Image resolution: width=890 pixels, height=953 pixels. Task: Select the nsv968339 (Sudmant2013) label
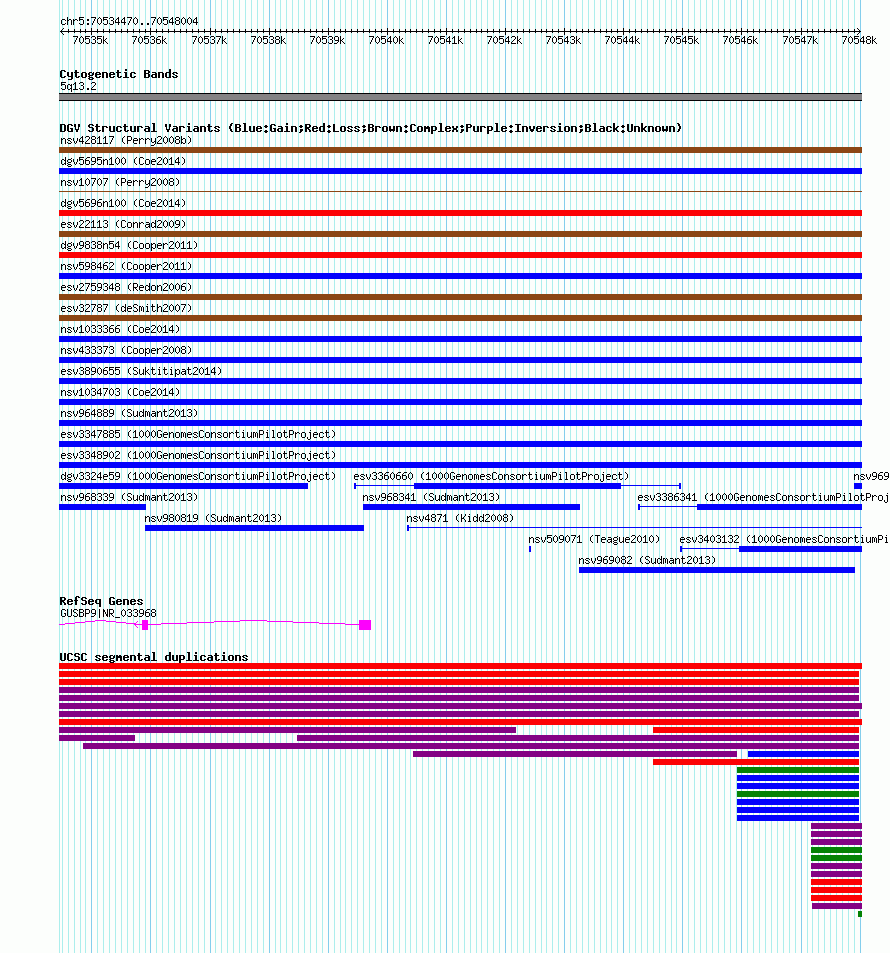click(129, 497)
